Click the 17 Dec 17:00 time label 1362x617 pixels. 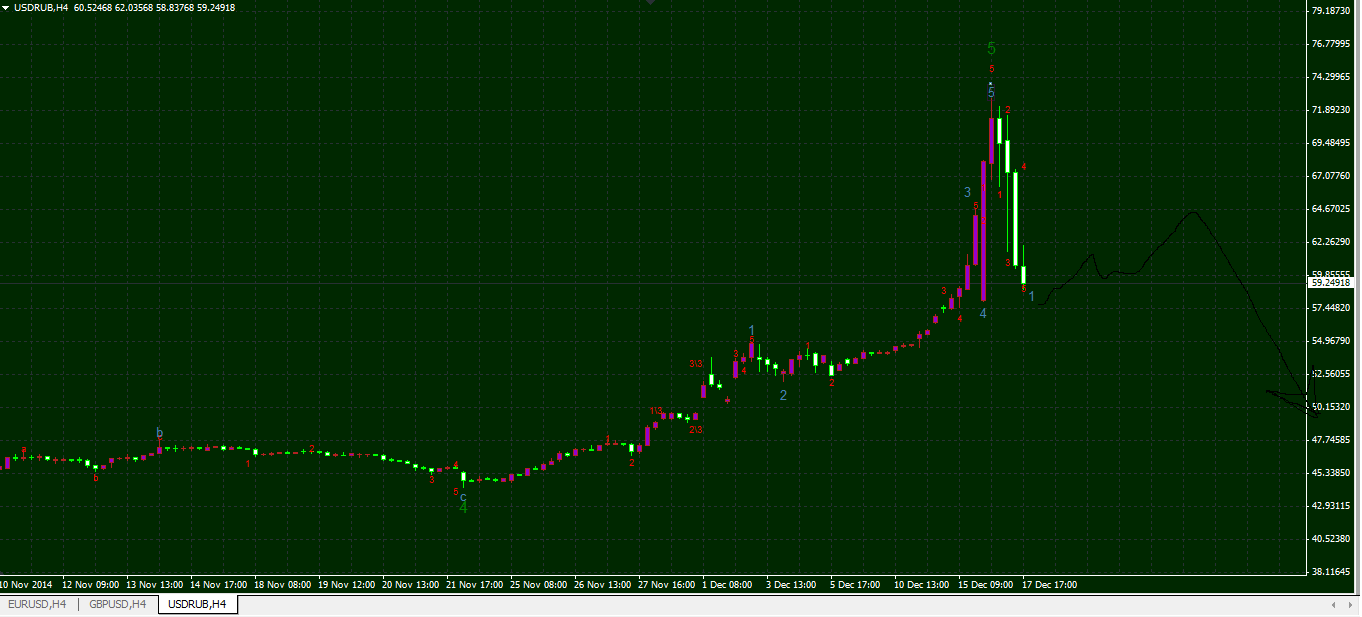(x=1050, y=584)
